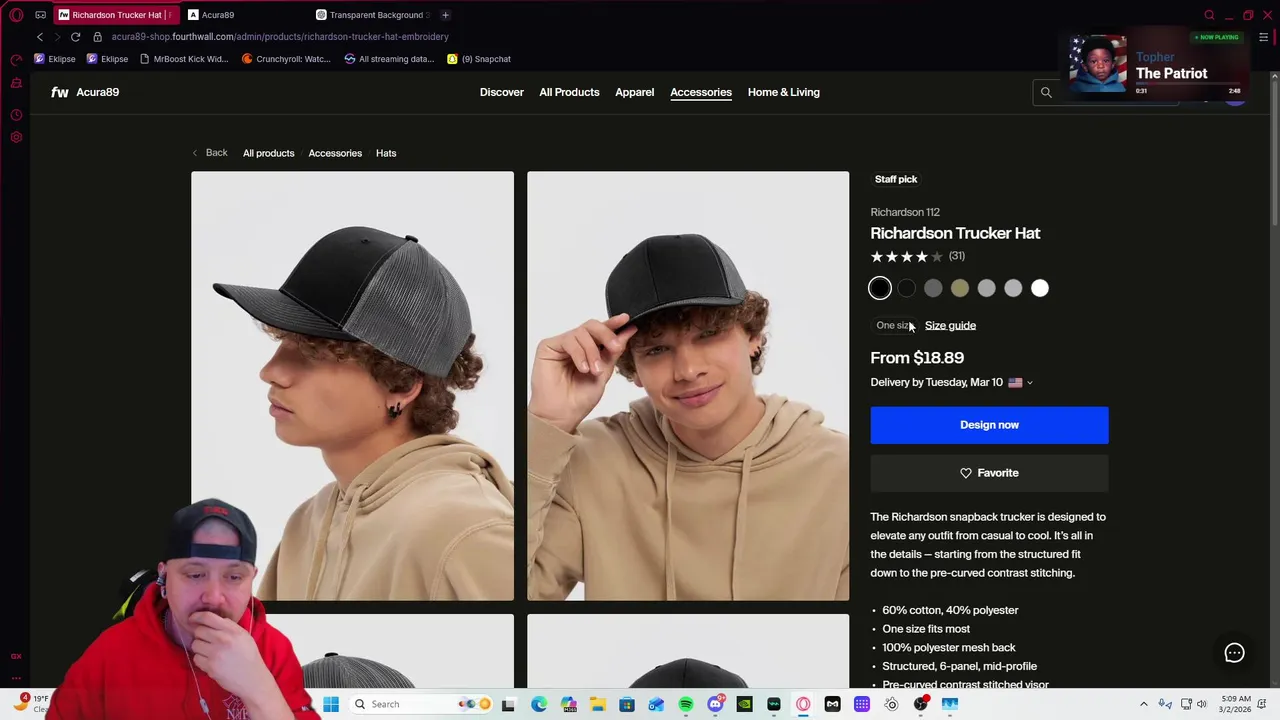This screenshot has height=720, width=1280.
Task: Switch to Richardson Trucker Hat browser tab
Action: 115,15
